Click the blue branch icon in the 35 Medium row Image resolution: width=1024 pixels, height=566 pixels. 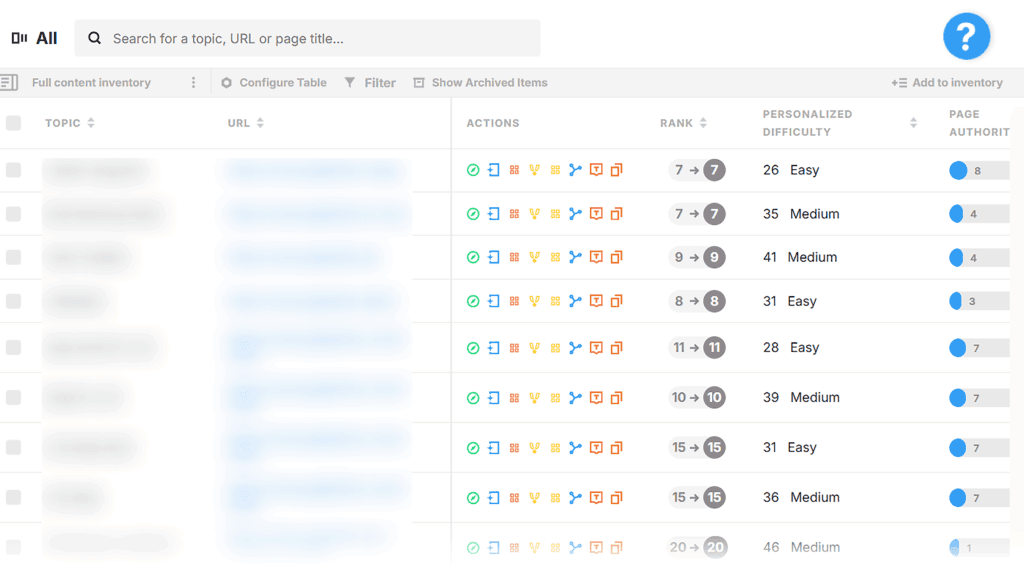(575, 213)
